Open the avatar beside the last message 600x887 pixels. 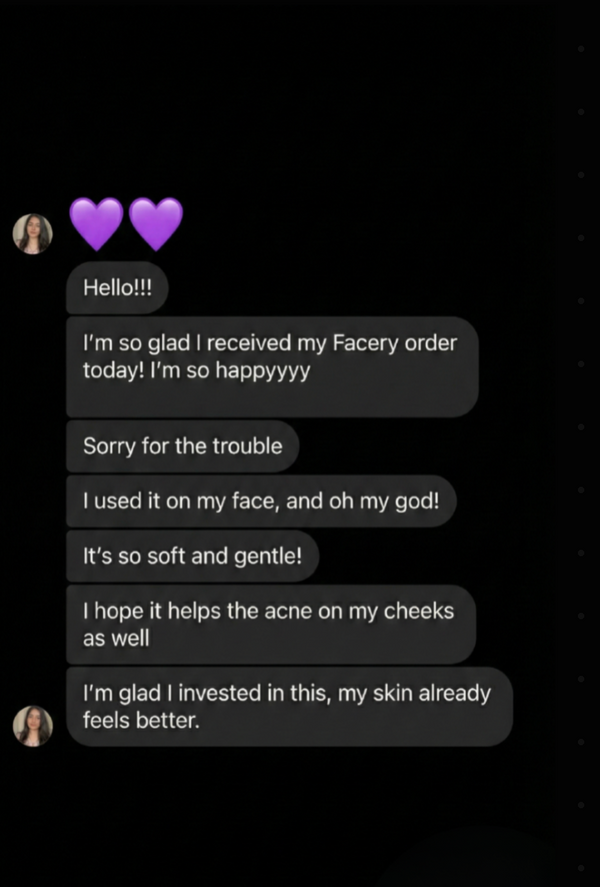click(x=33, y=726)
